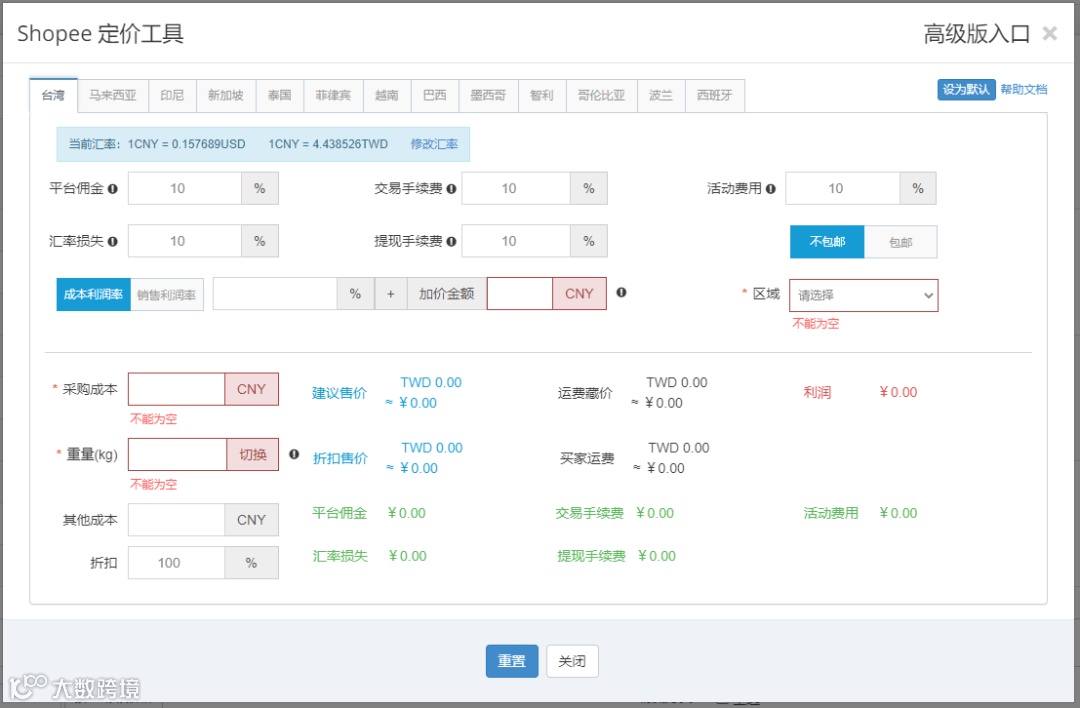Click the 设为默认 button
This screenshot has height=708, width=1080.
coord(966,90)
